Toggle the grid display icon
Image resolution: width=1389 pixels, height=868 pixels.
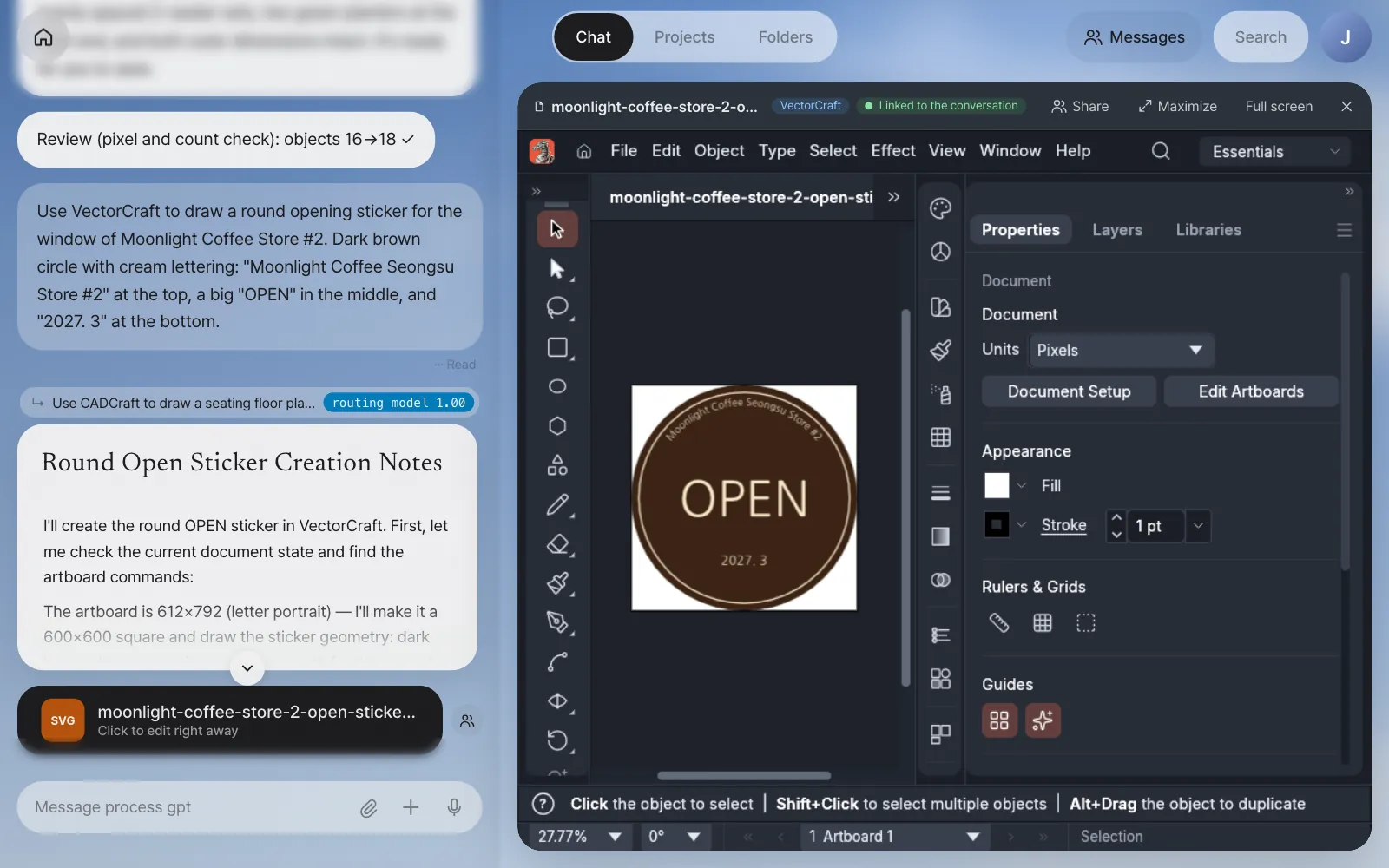(1043, 622)
